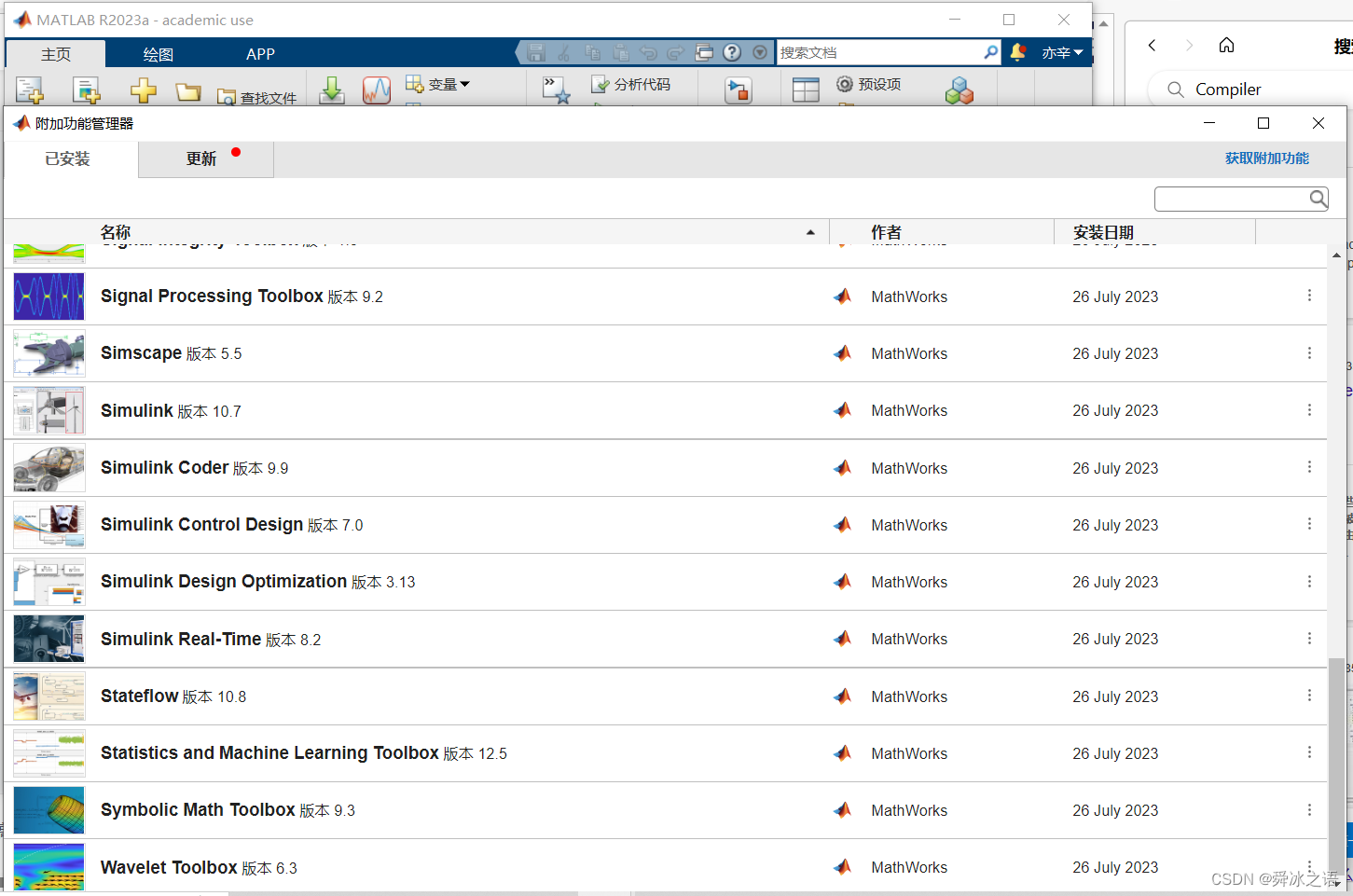Click Signal Processing Toolbox thumbnail

[x=49, y=296]
